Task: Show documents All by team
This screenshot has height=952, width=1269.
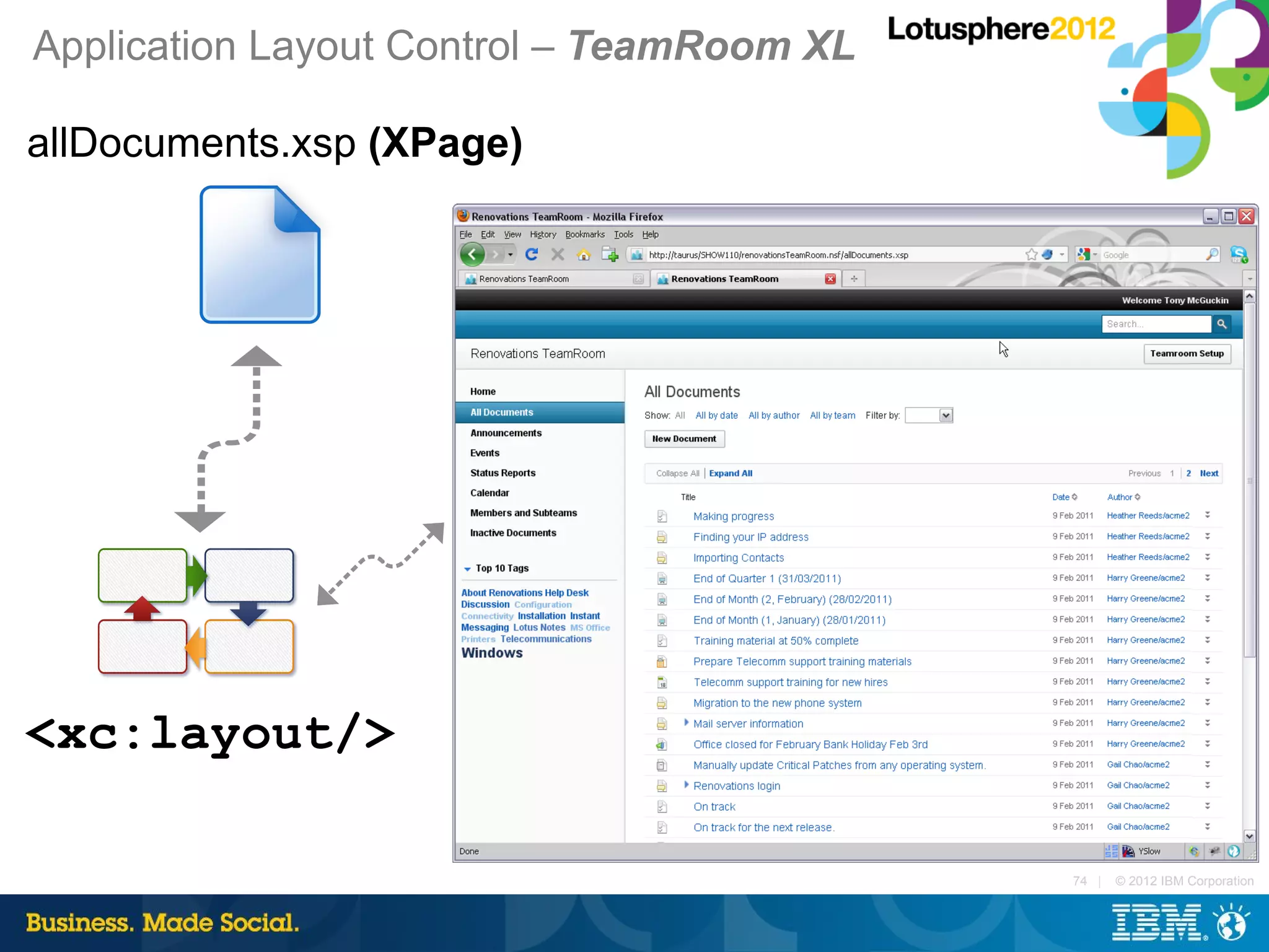Action: pos(832,416)
